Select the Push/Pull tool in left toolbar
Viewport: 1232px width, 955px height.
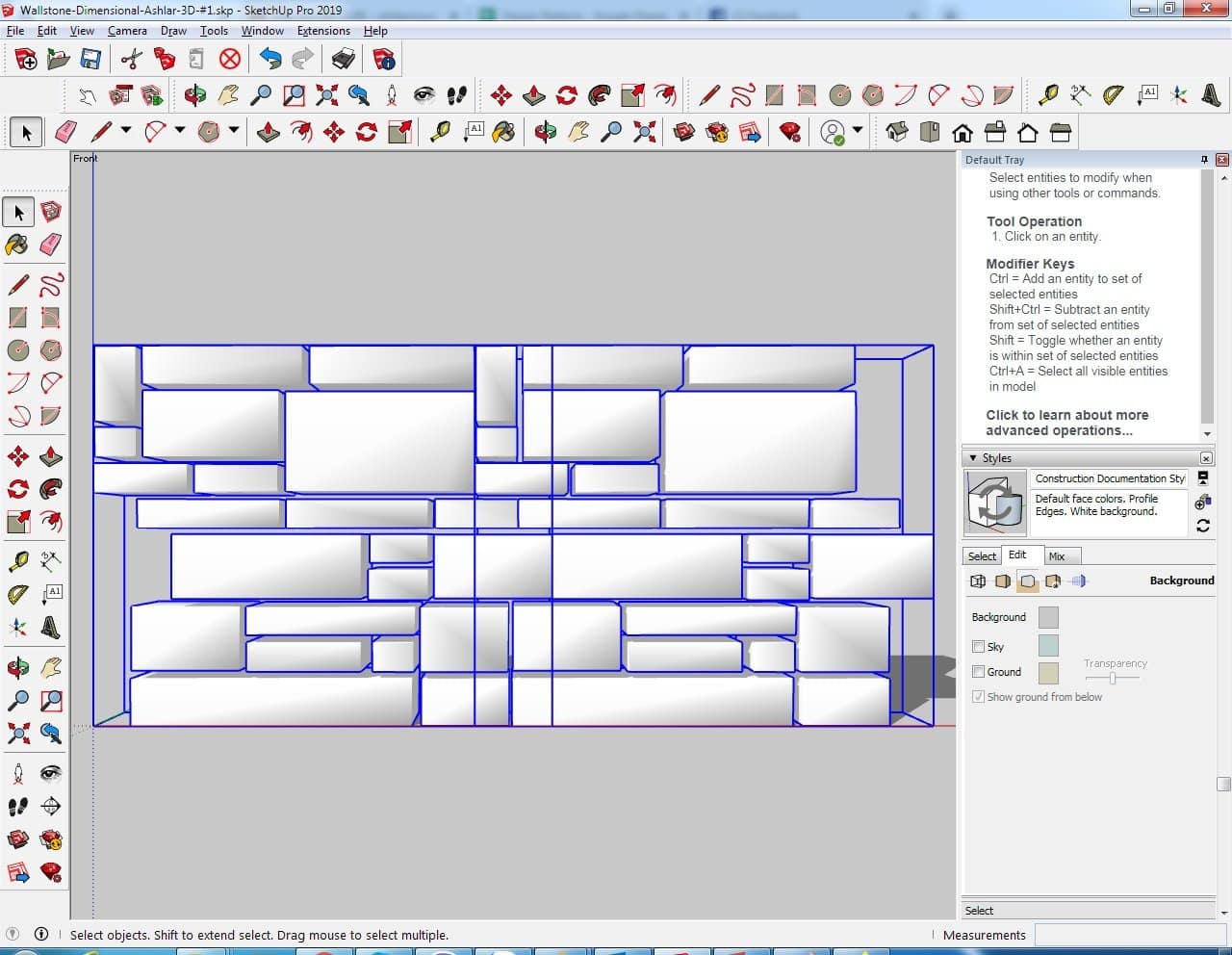tap(51, 456)
